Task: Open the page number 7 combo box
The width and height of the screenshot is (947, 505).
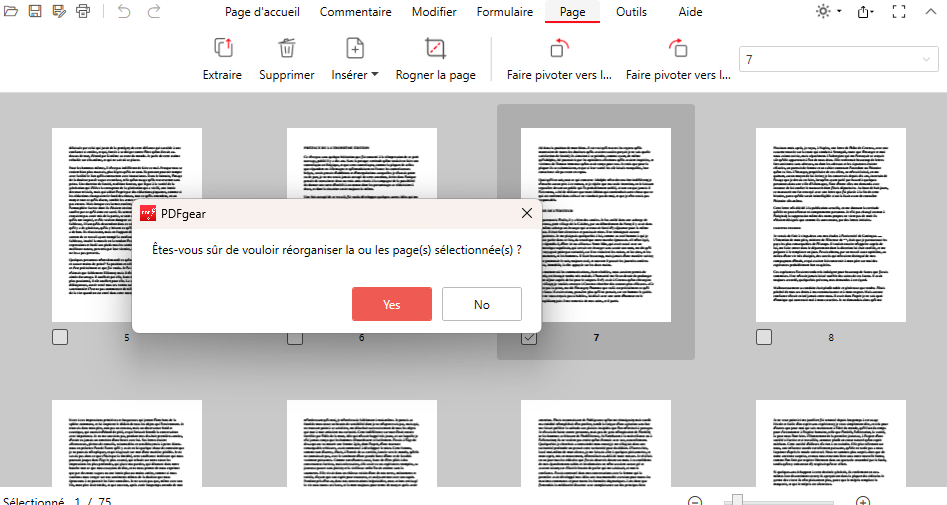Action: point(839,59)
